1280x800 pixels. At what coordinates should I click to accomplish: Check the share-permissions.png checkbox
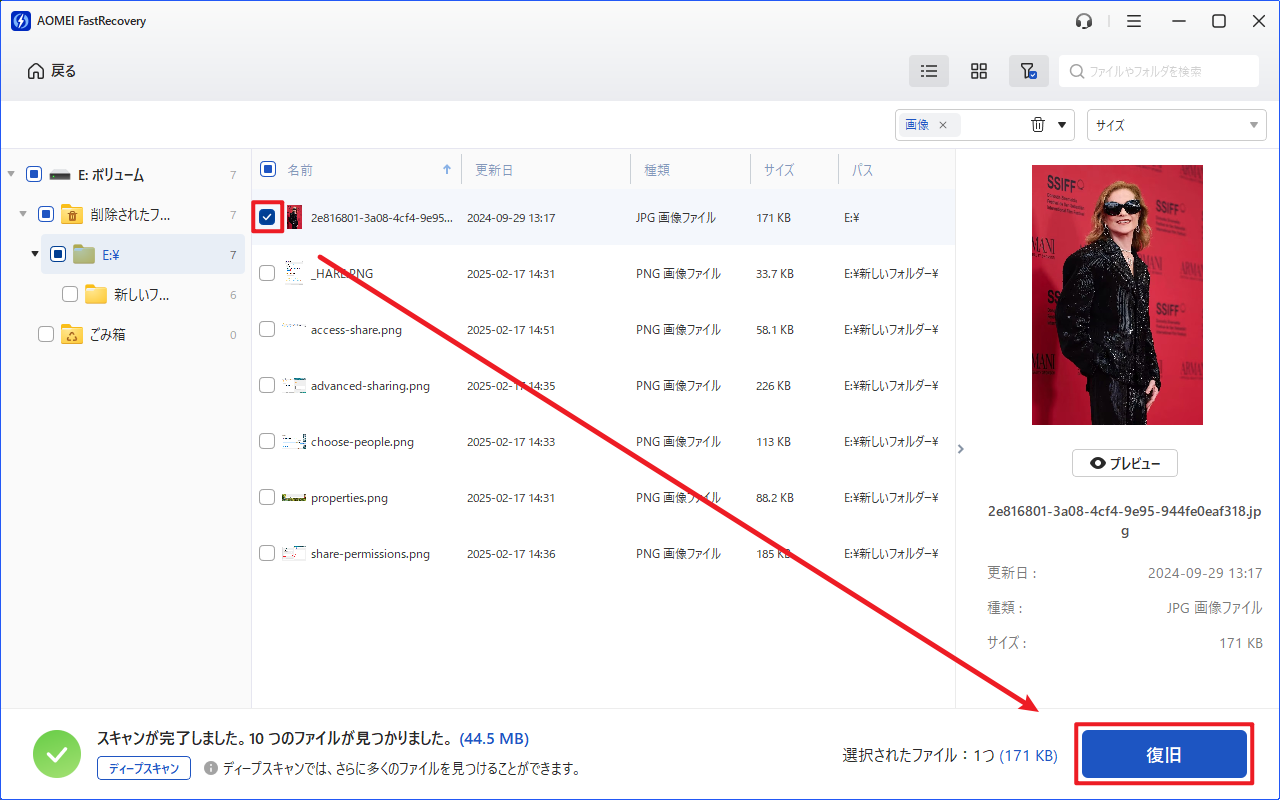tap(267, 553)
